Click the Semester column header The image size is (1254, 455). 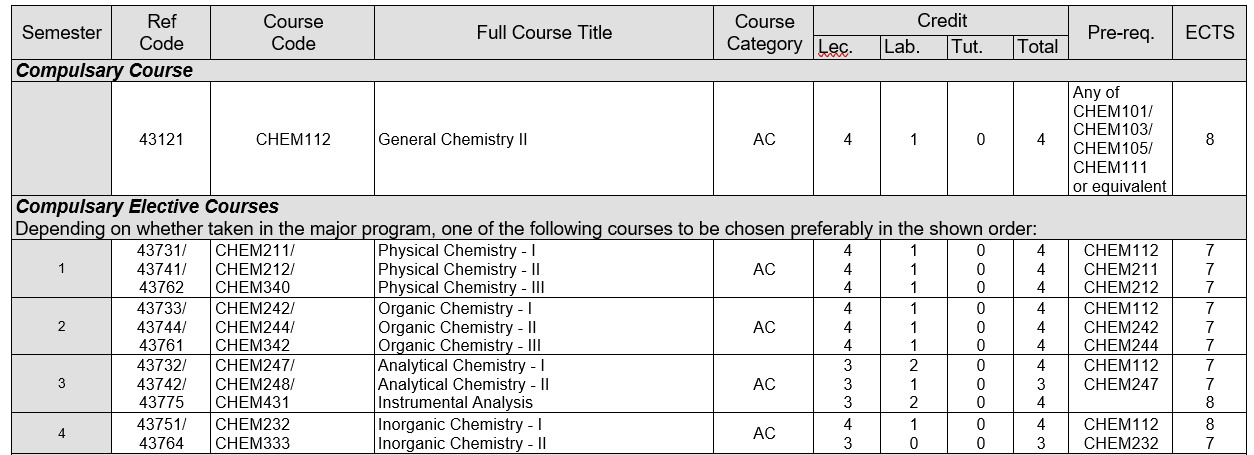coord(62,32)
